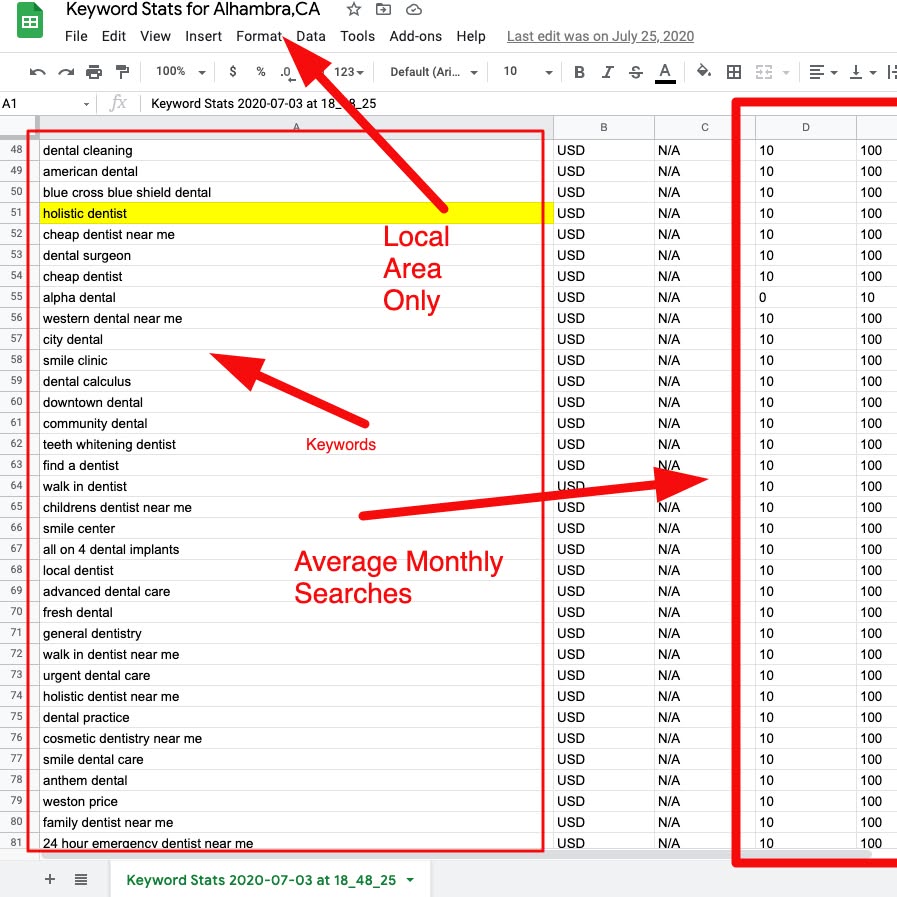This screenshot has height=897, width=897.
Task: Click the Print icon
Action: click(94, 72)
